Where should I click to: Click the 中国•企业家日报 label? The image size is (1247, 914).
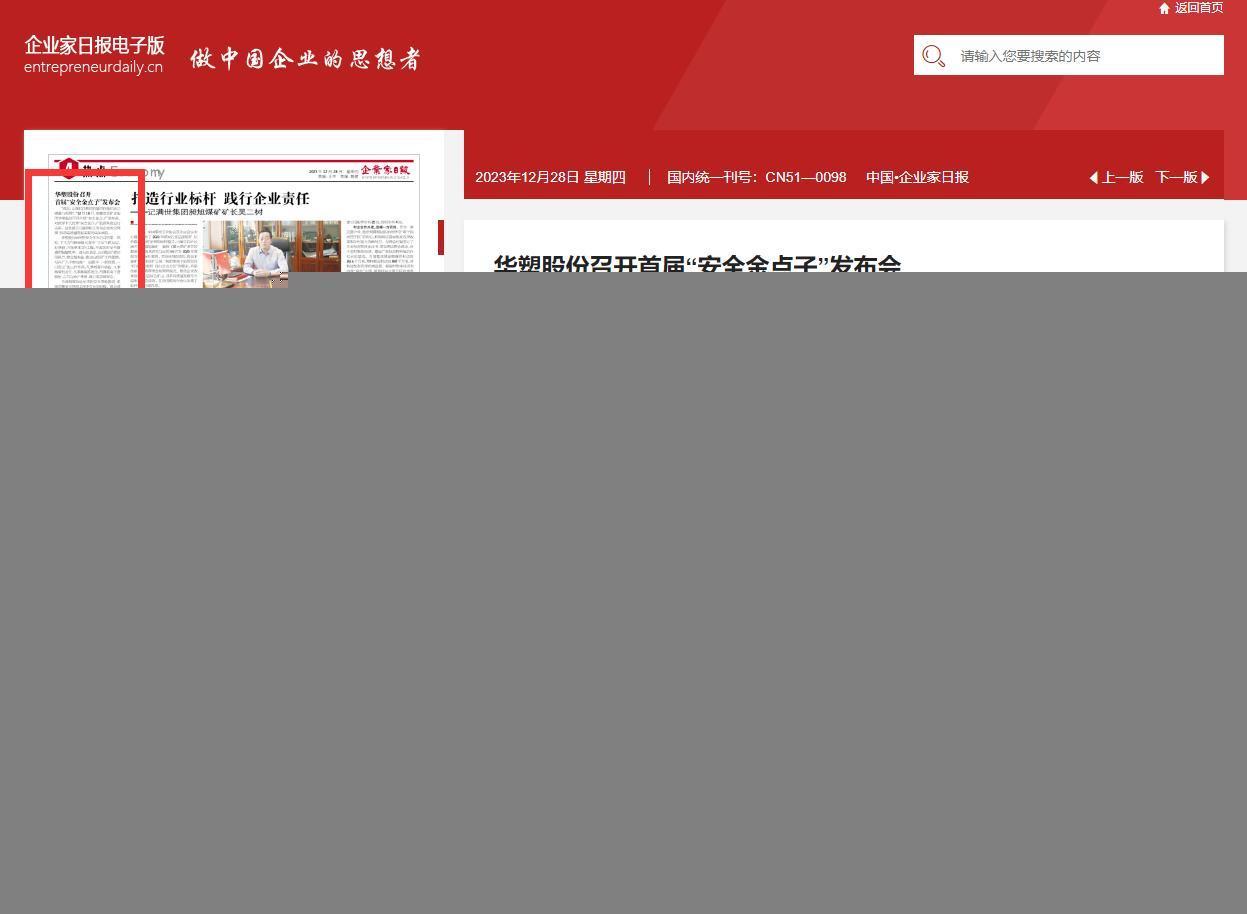pyautogui.click(x=917, y=178)
